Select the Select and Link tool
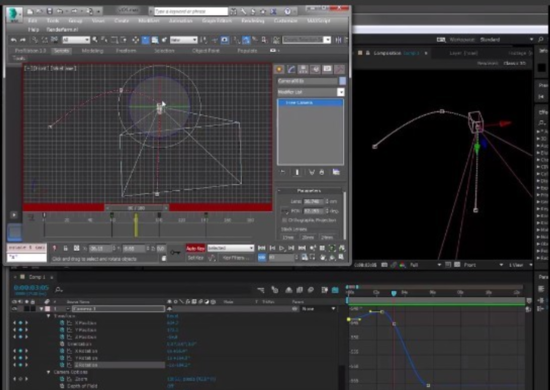550x390 pixels. point(35,40)
